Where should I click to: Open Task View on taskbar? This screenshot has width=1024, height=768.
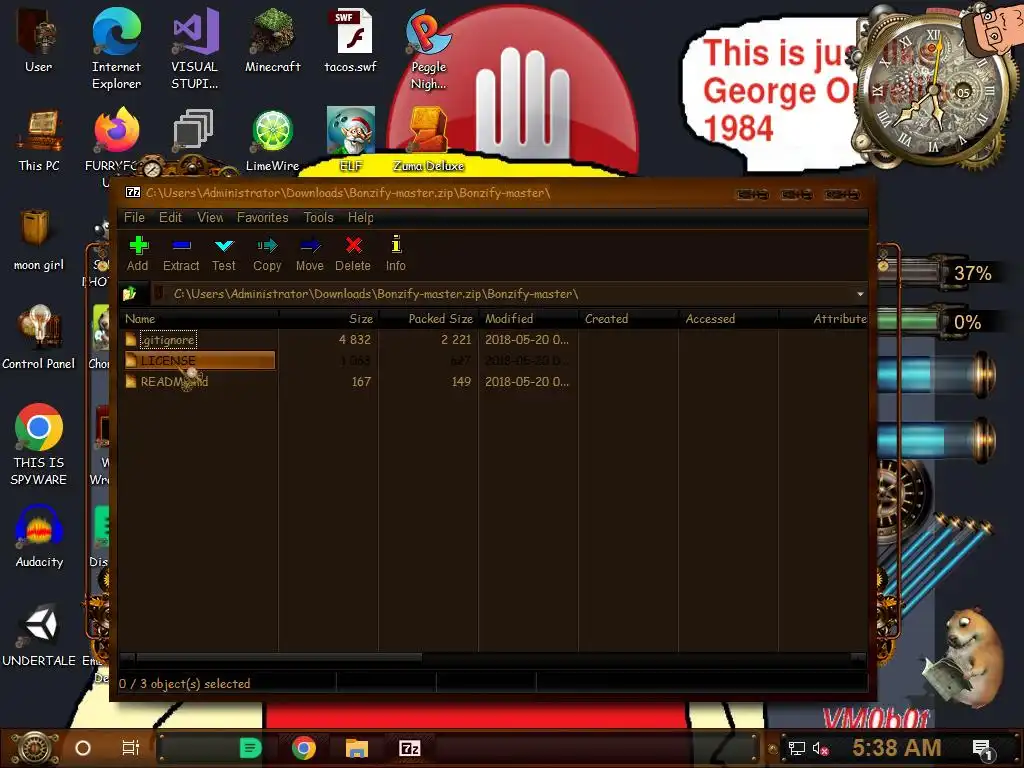click(131, 748)
